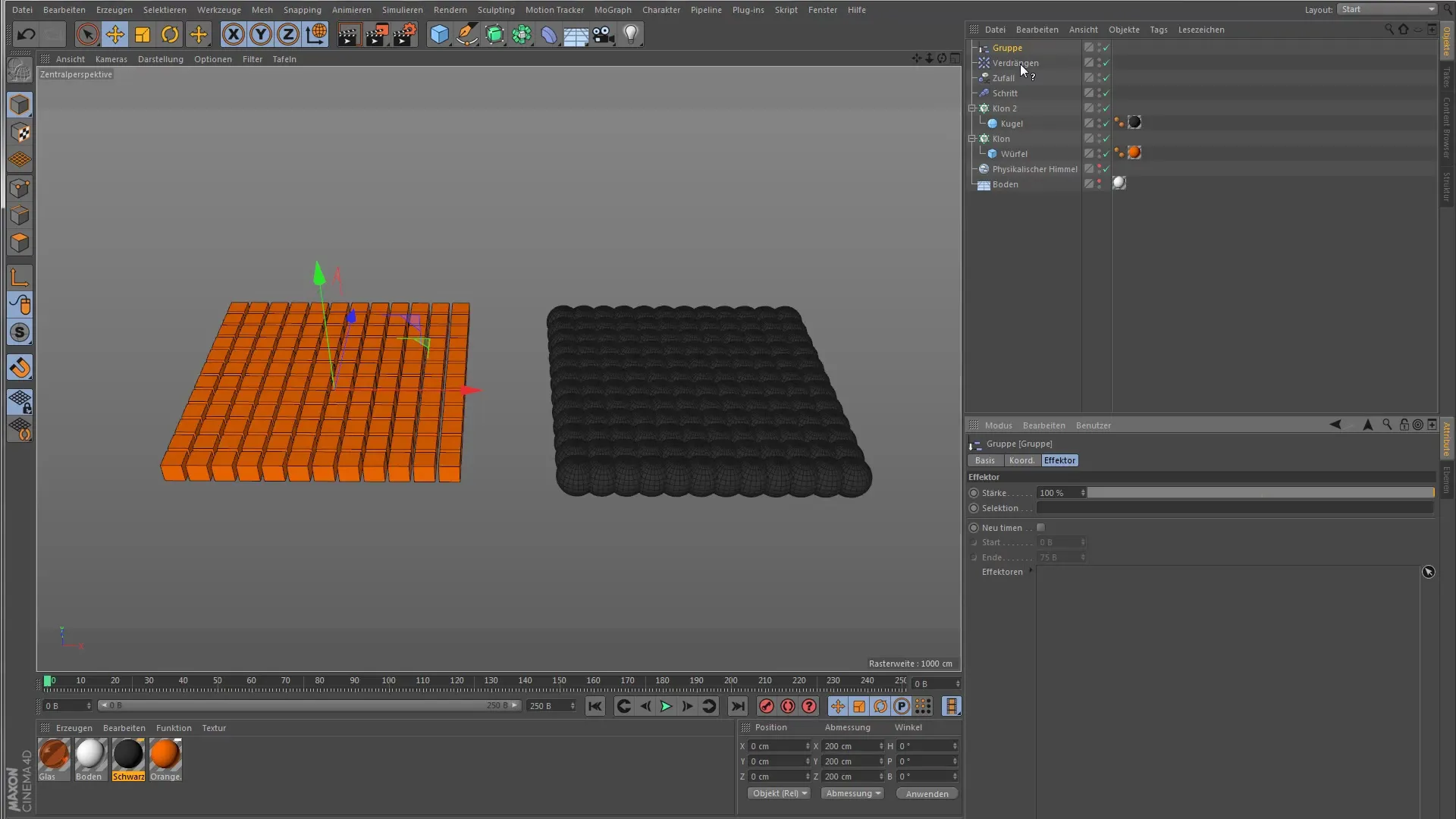Open the Objekt (Rel) dropdown
The width and height of the screenshot is (1456, 819).
779,793
